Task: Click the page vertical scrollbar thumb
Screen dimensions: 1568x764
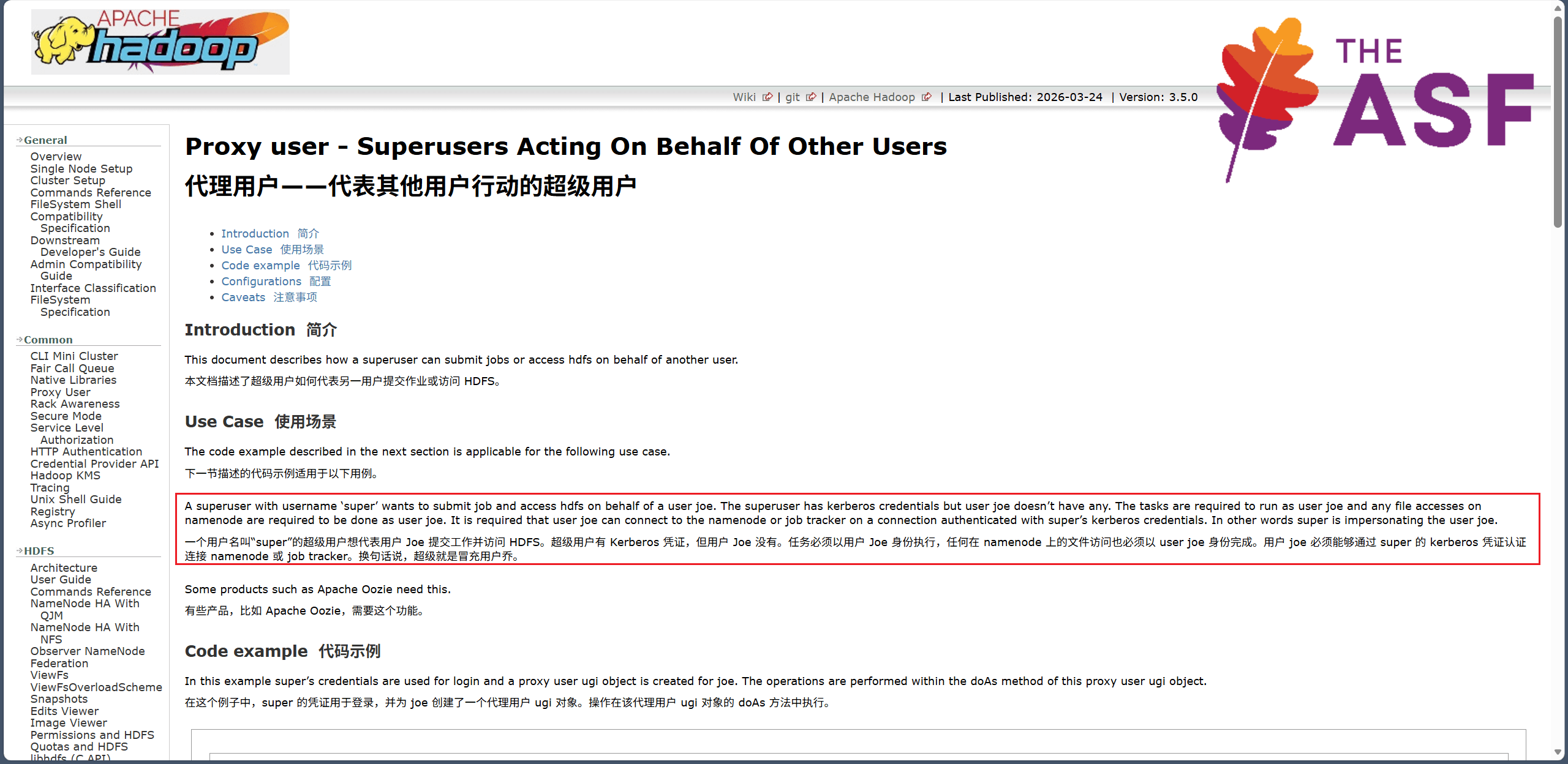Action: [x=1558, y=122]
